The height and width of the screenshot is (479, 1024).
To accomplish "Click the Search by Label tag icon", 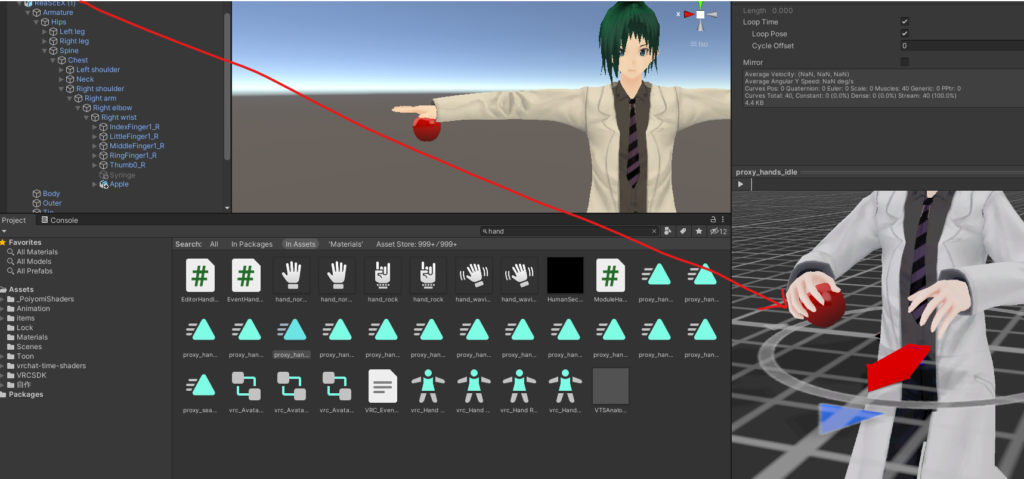I will click(x=683, y=231).
